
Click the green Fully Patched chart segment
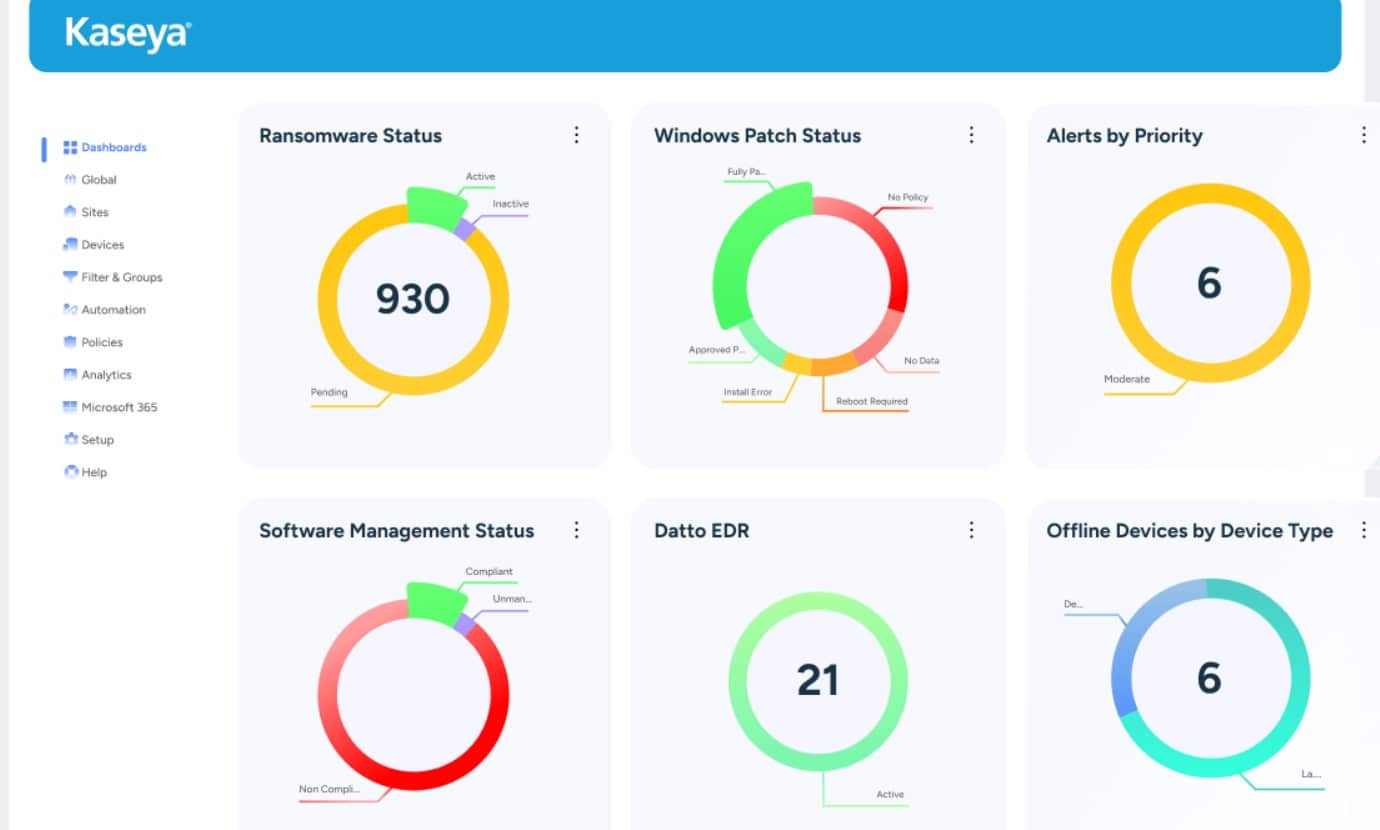click(x=738, y=250)
